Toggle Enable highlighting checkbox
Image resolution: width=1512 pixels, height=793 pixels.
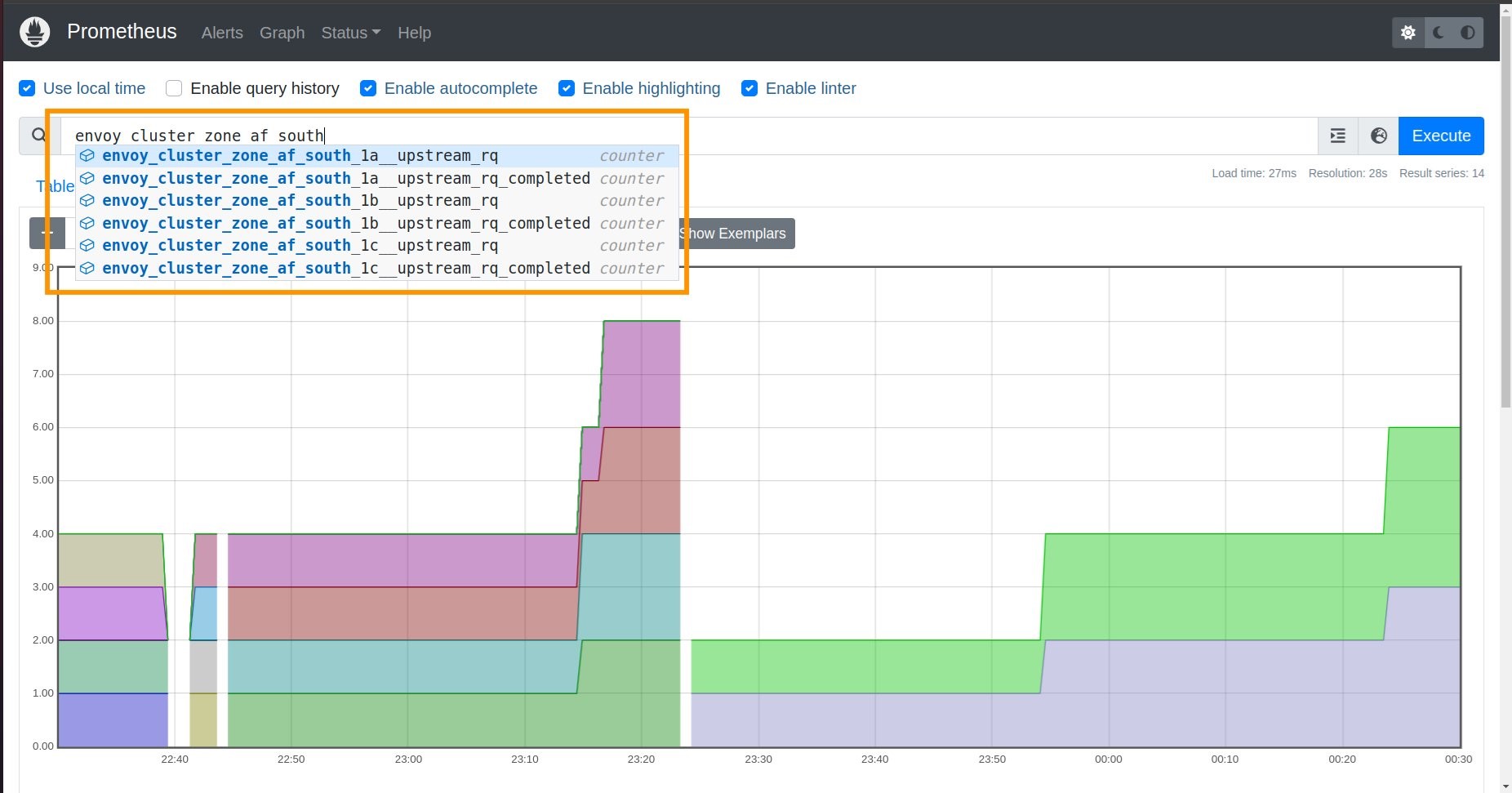[x=567, y=88]
